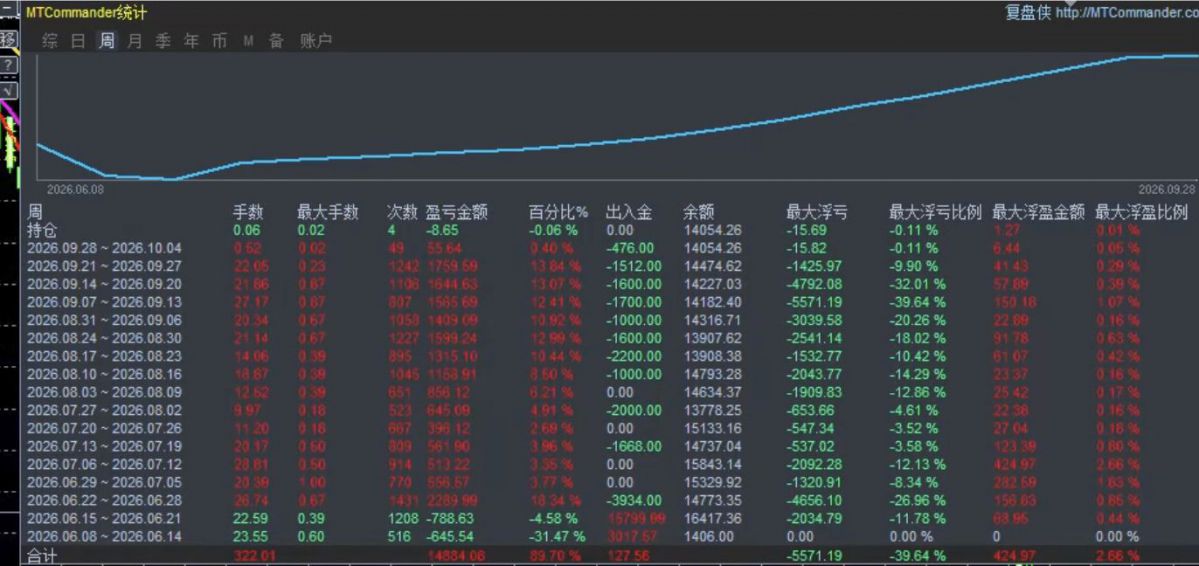Open the http://MTCommander.co link
Screen dimensions: 1199x566
click(1126, 12)
